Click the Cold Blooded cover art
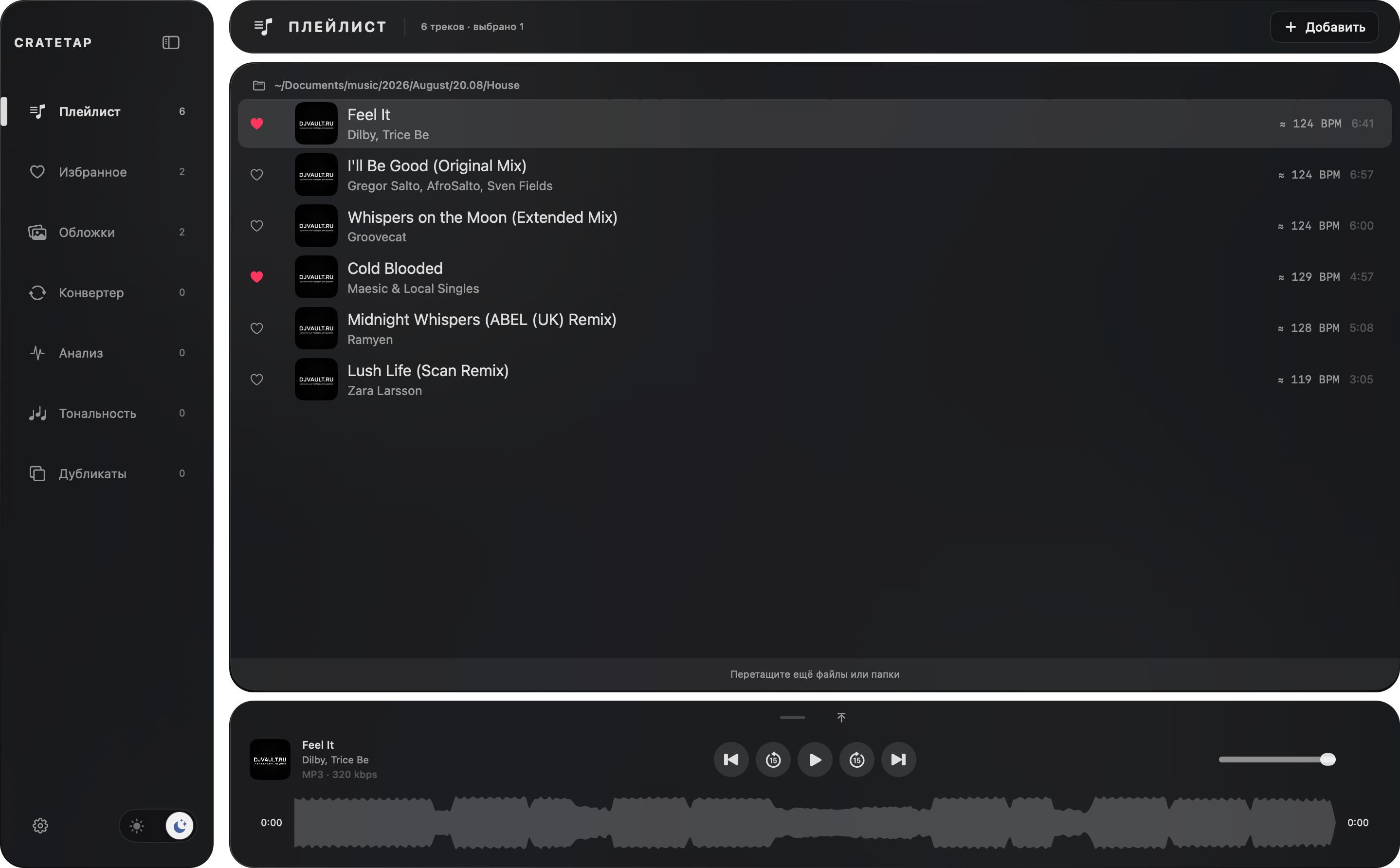This screenshot has height=868, width=1400. (x=316, y=277)
